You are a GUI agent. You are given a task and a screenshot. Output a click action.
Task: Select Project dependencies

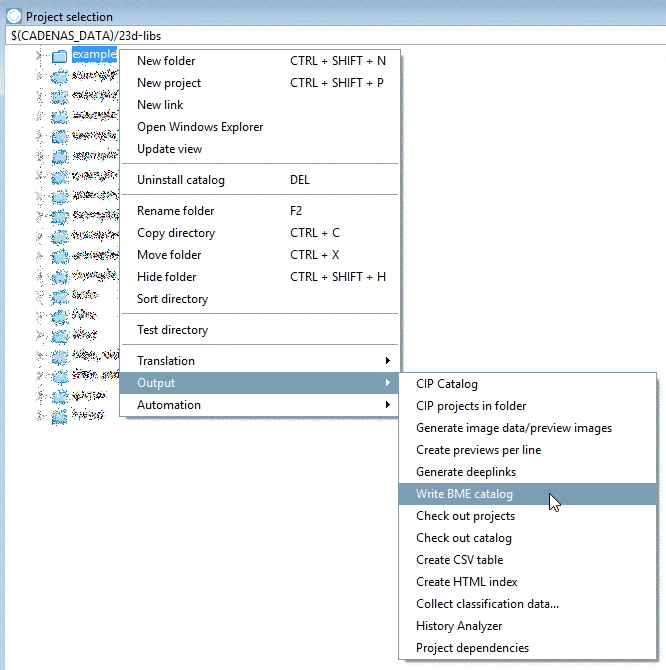(528, 648)
